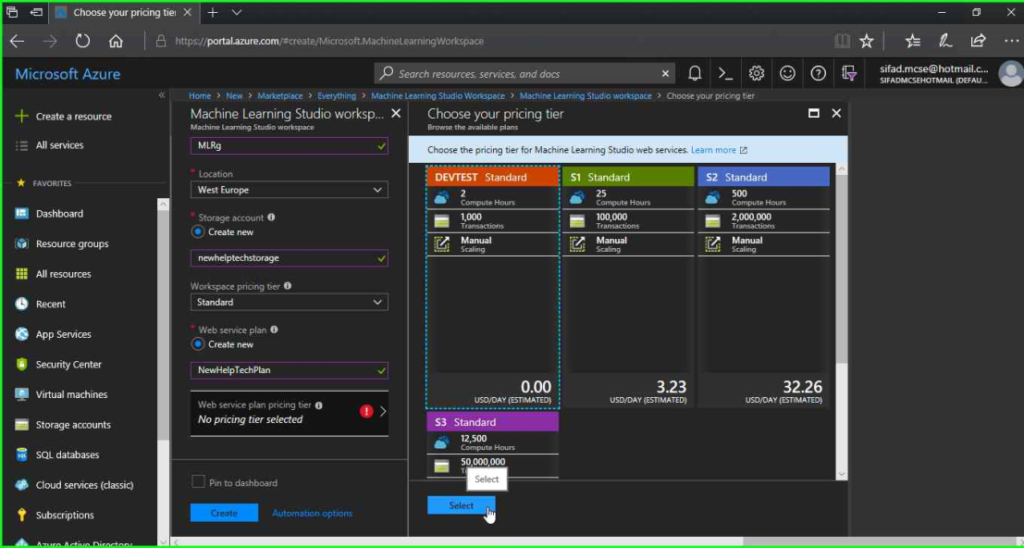Open browser tab list chevron
Viewport: 1024px width, 548px height.
[237, 12]
